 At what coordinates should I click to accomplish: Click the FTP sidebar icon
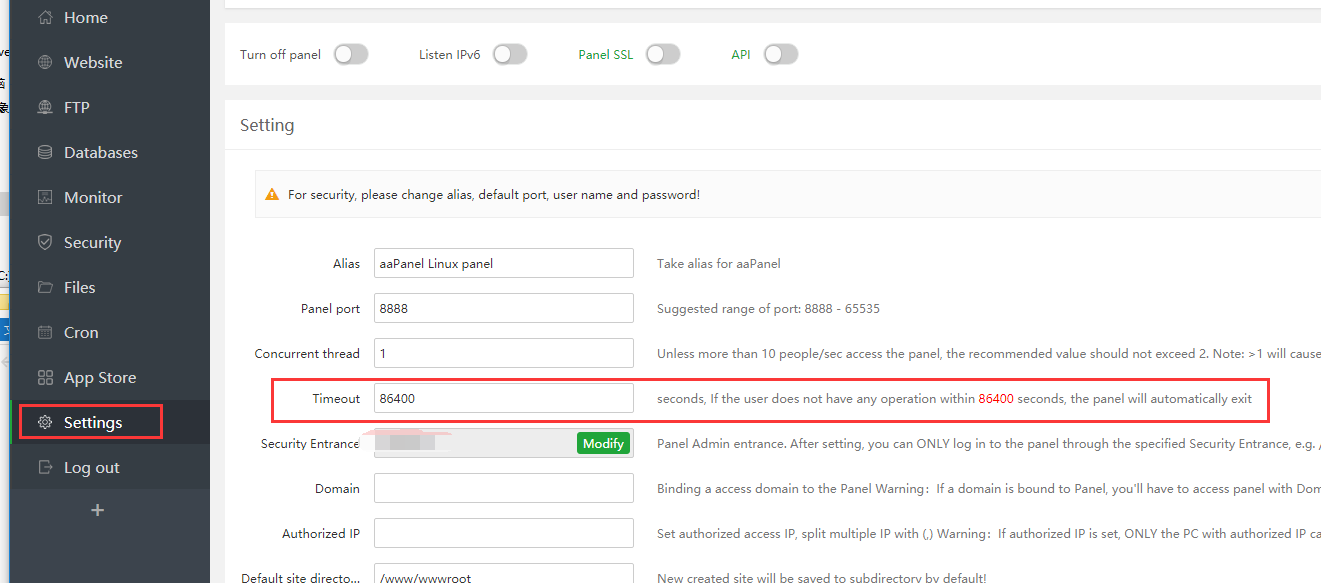click(45, 108)
